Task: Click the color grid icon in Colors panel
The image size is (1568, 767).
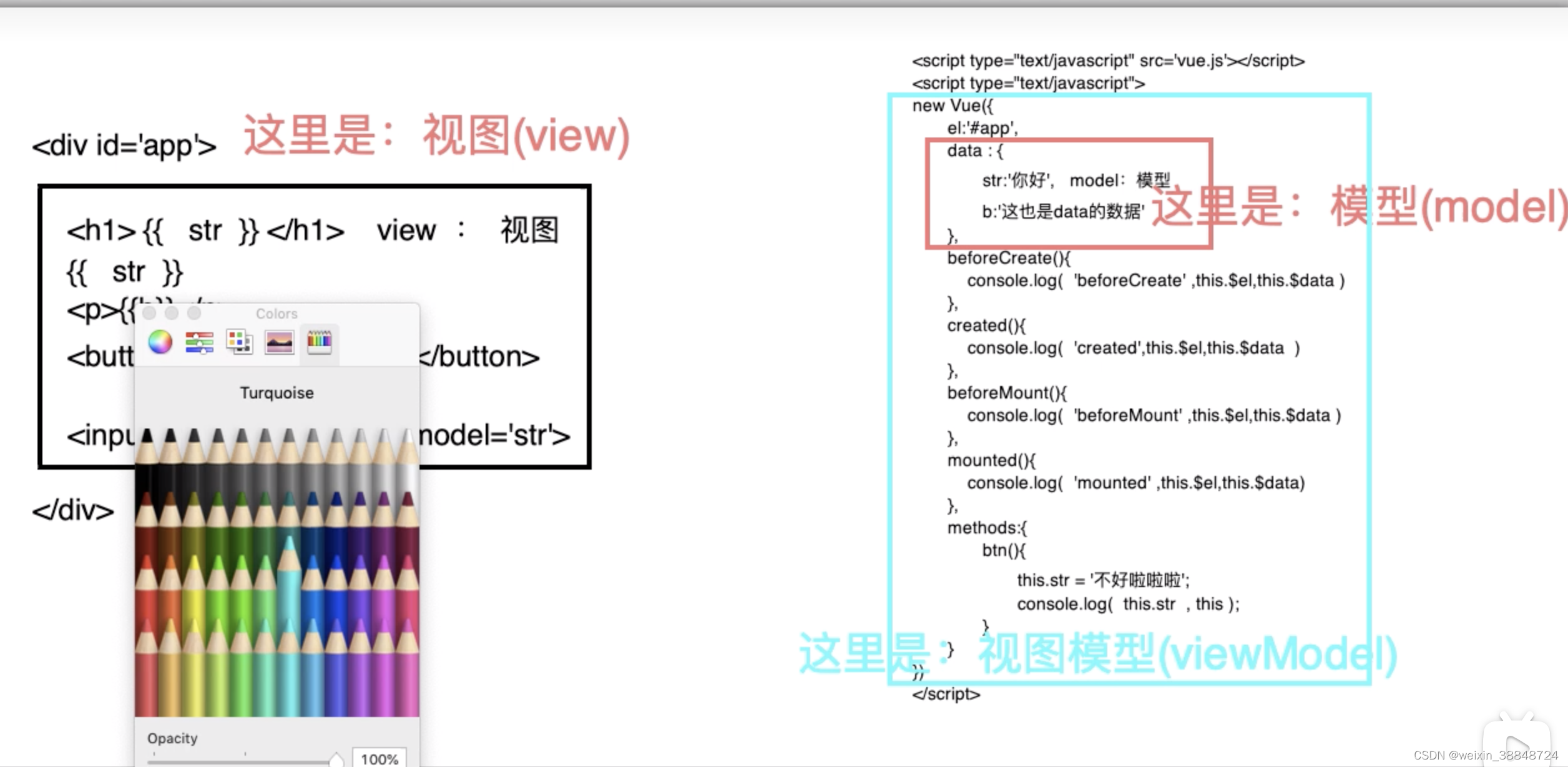Action: click(239, 340)
